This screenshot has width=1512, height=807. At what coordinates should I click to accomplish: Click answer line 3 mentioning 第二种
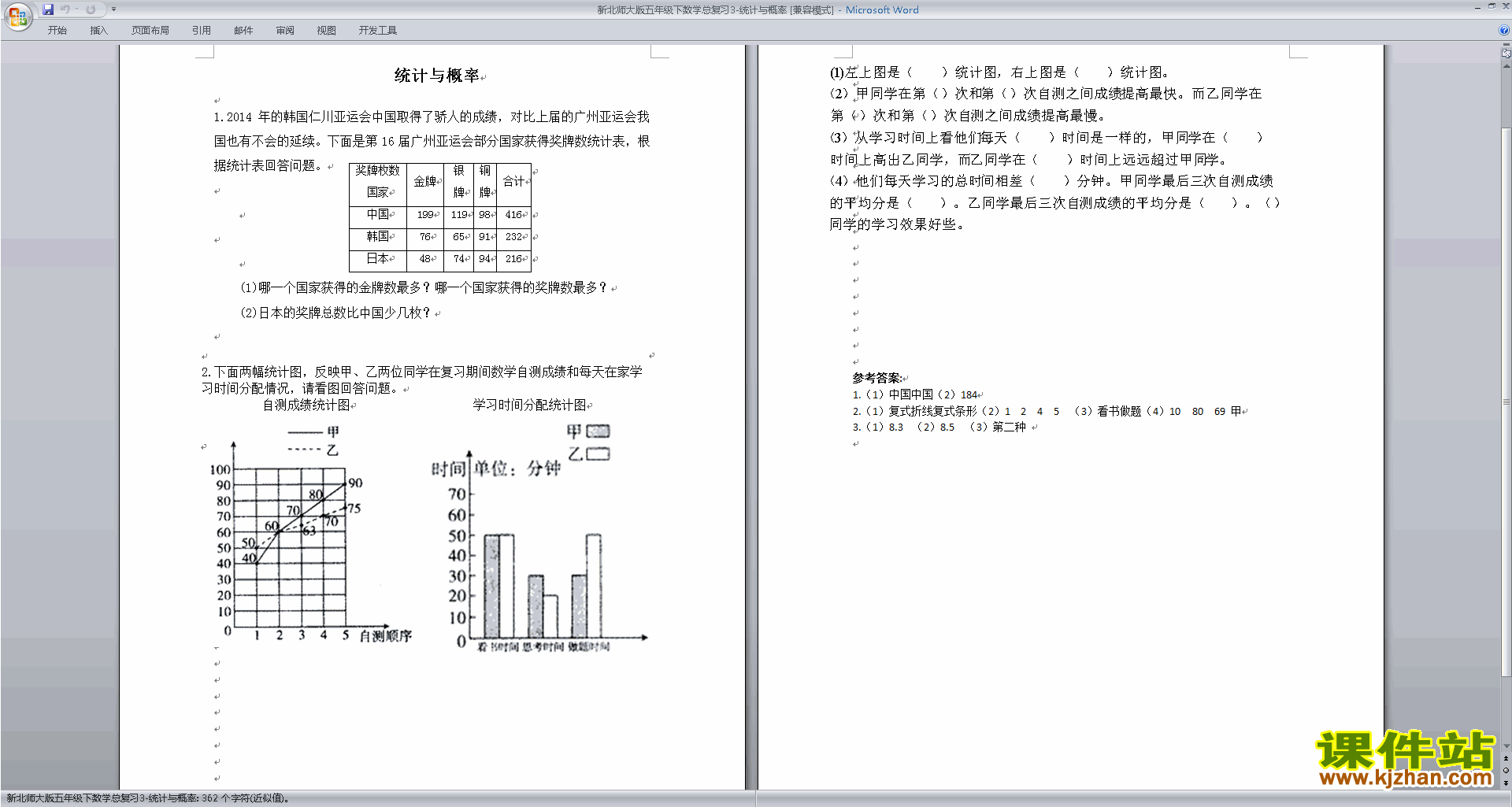coord(940,427)
